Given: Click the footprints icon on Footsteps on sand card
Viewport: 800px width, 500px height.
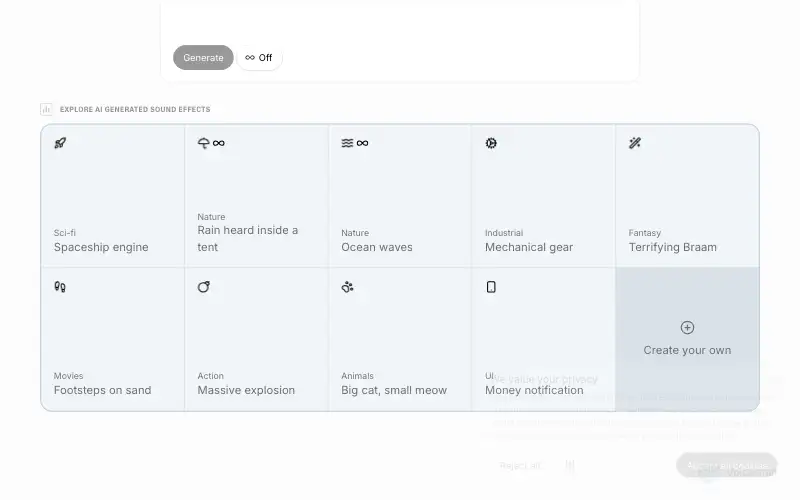Looking at the screenshot, I should [x=60, y=287].
